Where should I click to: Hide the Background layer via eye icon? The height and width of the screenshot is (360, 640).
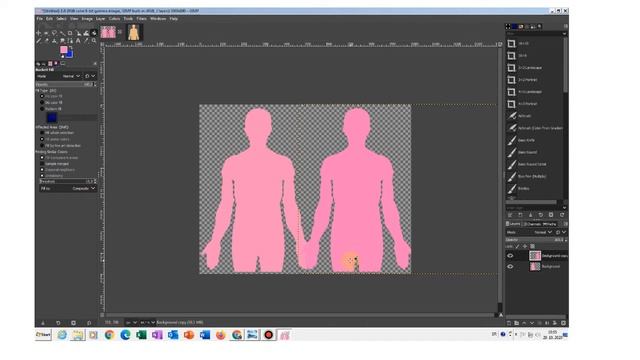click(510, 267)
